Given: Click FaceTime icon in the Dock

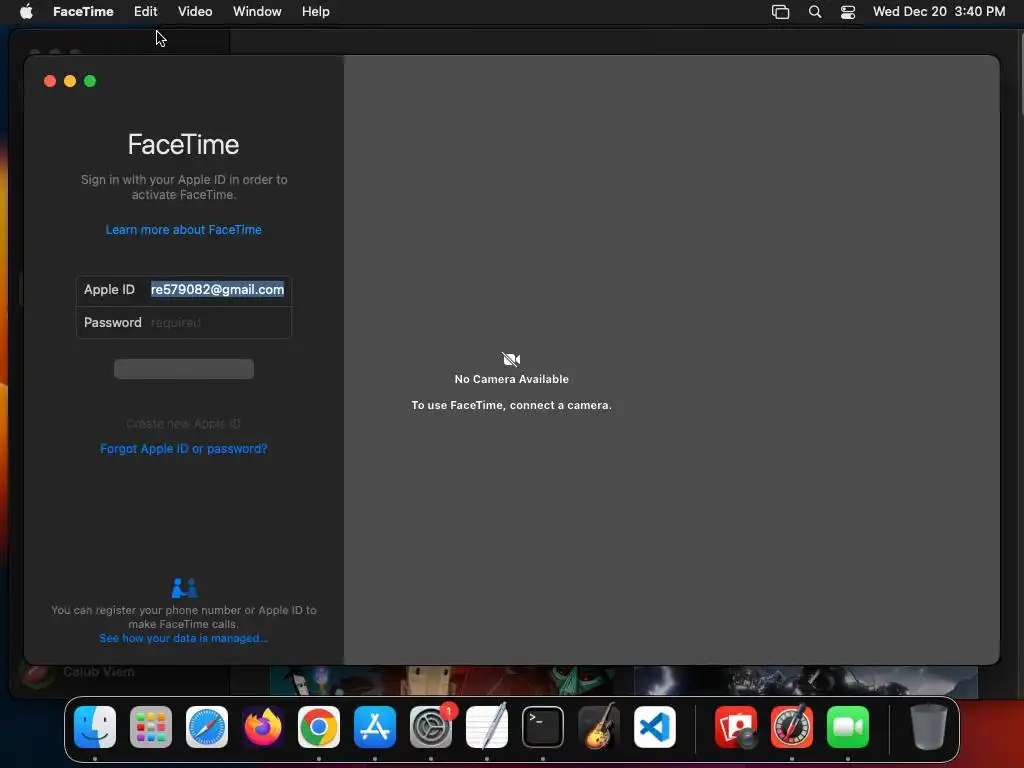Looking at the screenshot, I should click(x=848, y=727).
